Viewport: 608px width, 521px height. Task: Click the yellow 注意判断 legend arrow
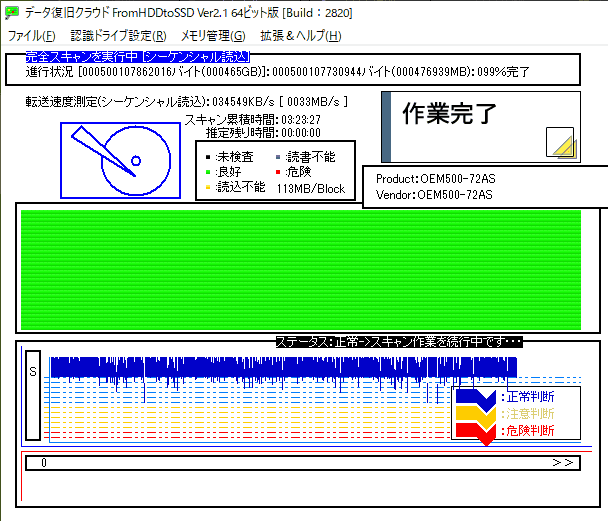[476, 416]
